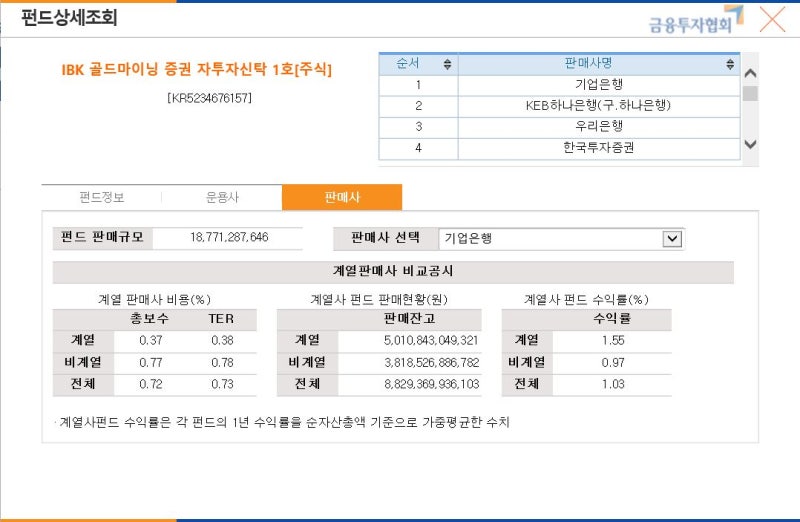Screen dimensions: 800x522
Task: Click the 계열 수익률 value 1.55
Action: tap(613, 340)
